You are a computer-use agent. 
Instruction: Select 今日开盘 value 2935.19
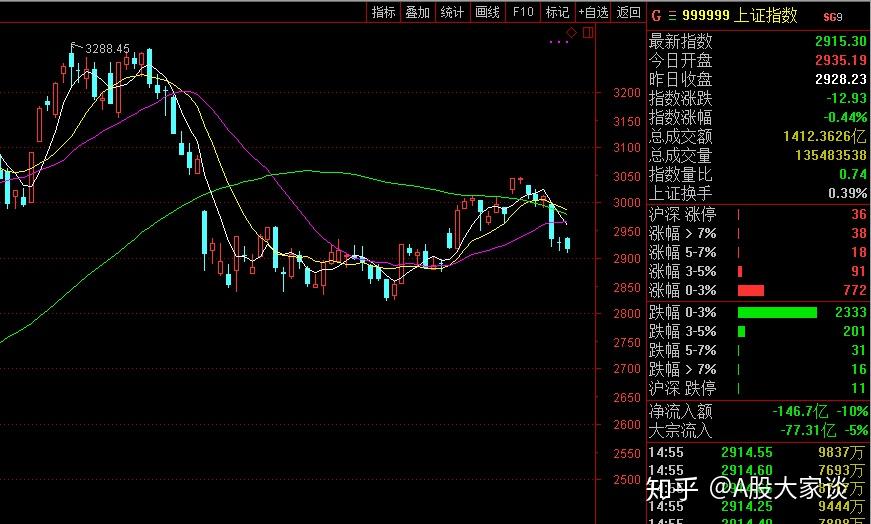pyautogui.click(x=840, y=60)
